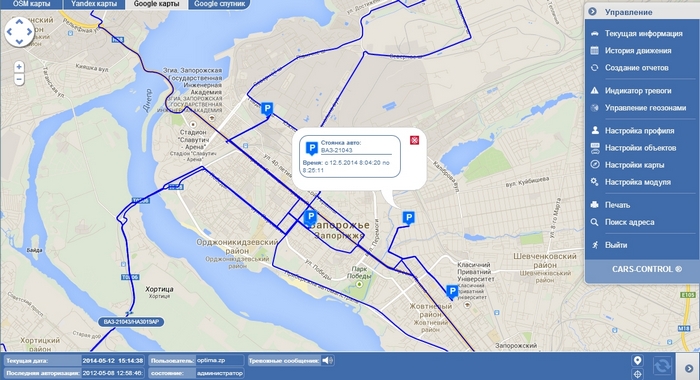Pan the map down with the arrow control
This screenshot has width=700, height=380.
click(19, 42)
